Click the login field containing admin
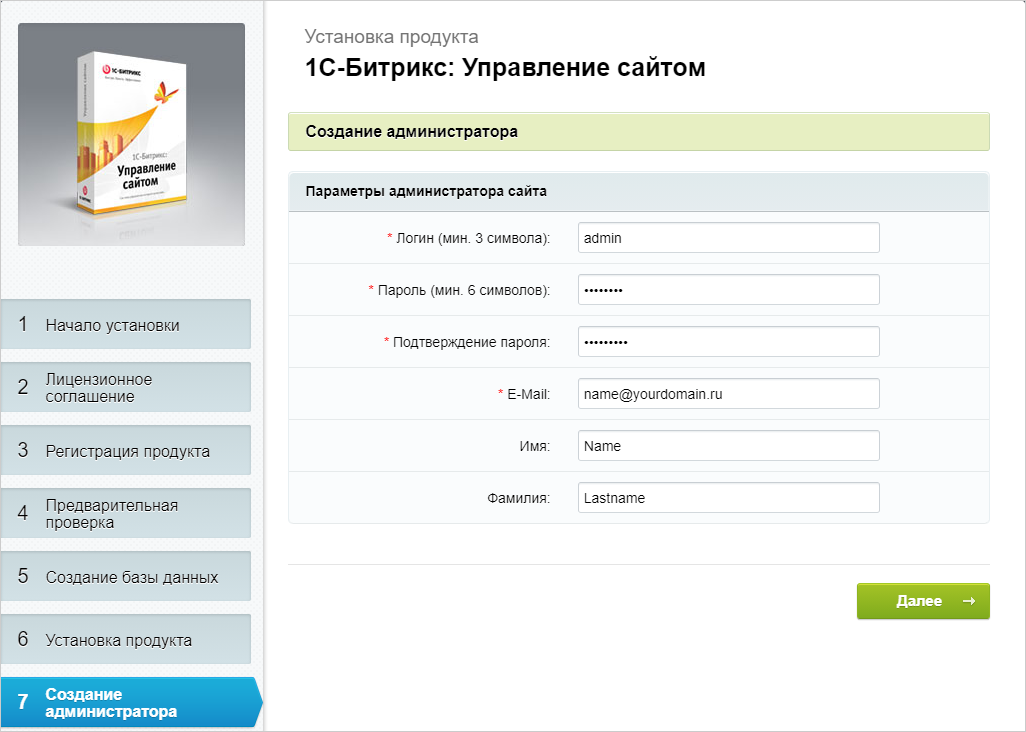 point(728,237)
